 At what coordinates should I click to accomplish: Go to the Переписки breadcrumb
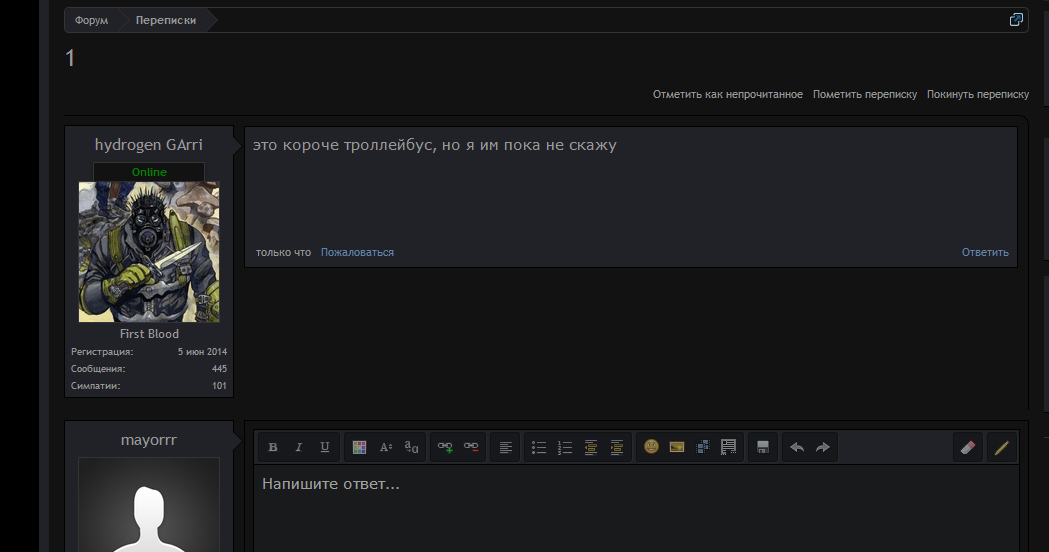[x=166, y=20]
